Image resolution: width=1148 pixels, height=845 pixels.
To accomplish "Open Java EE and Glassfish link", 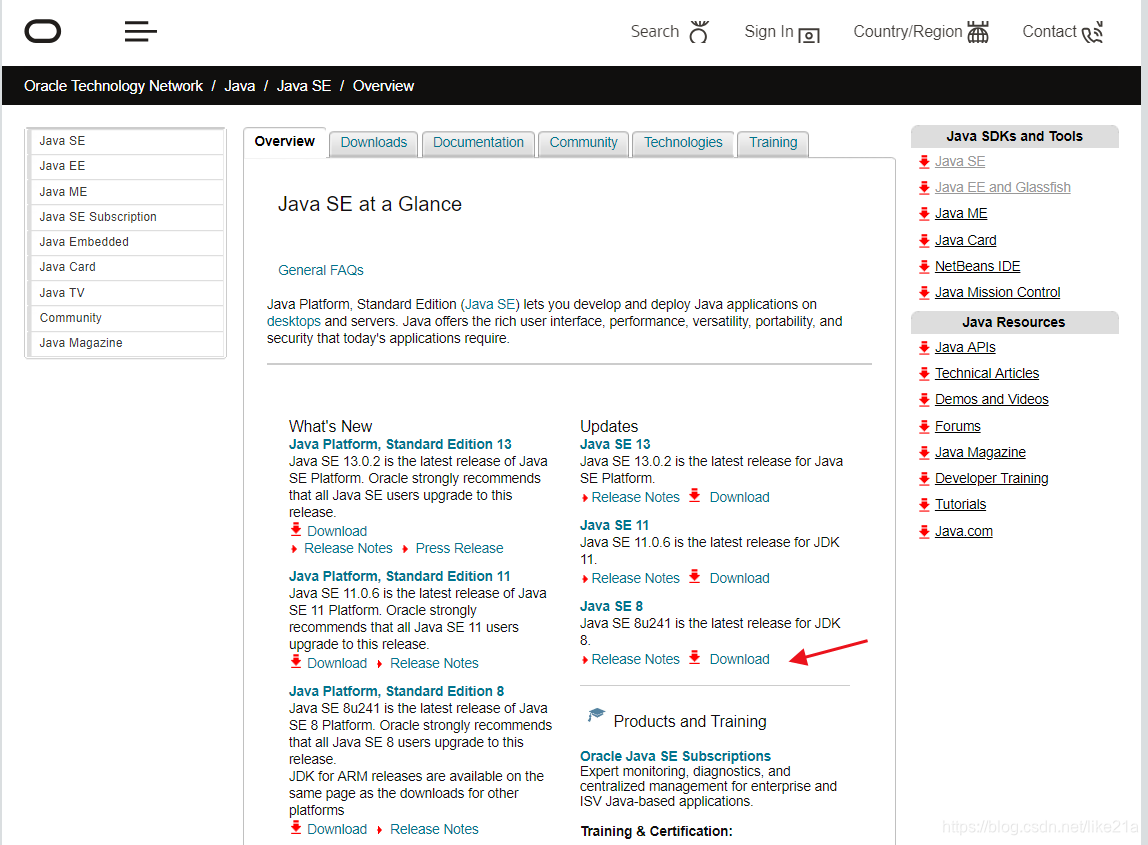I will 1002,187.
